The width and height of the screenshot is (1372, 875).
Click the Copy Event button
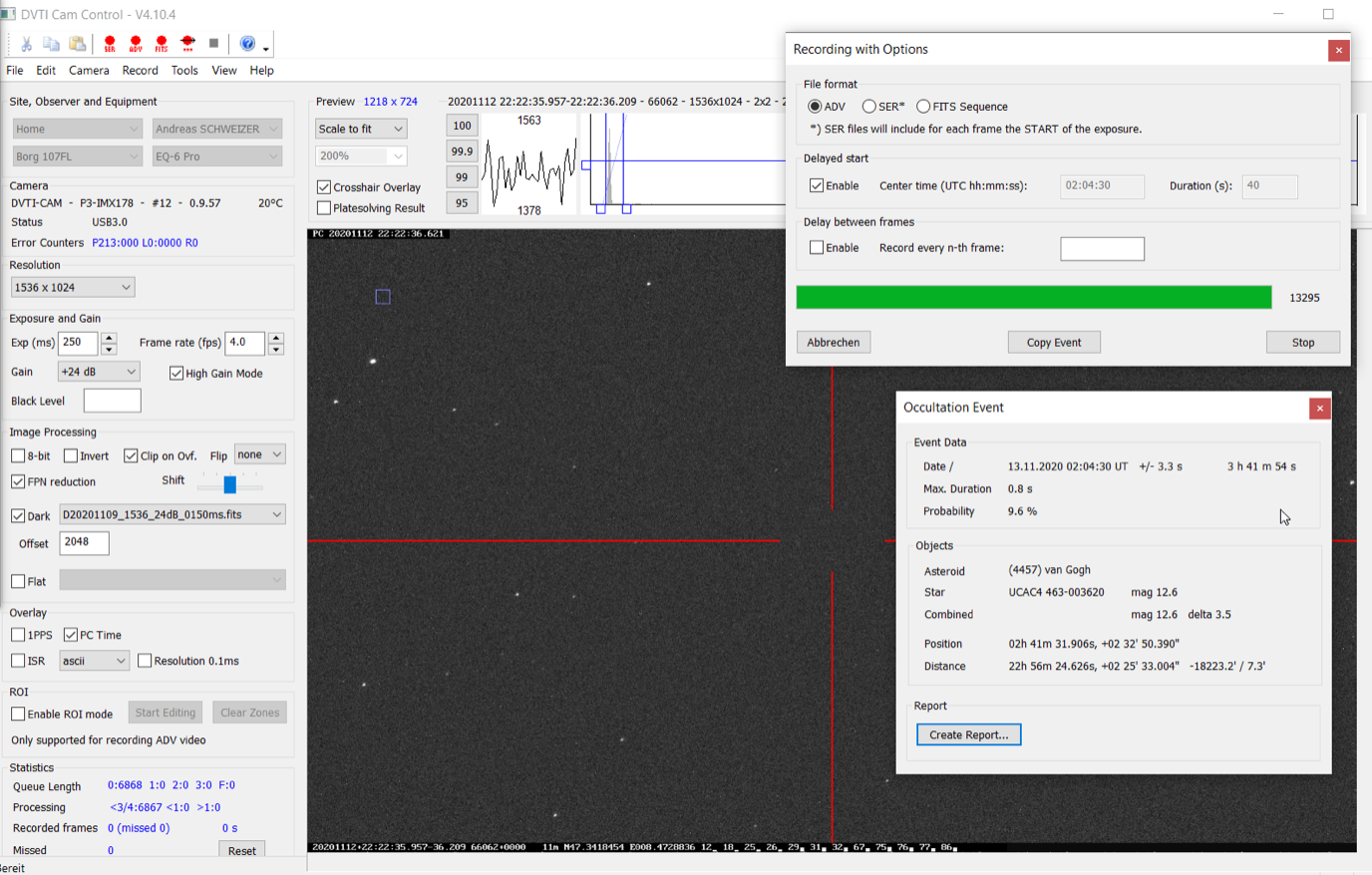coord(1054,343)
